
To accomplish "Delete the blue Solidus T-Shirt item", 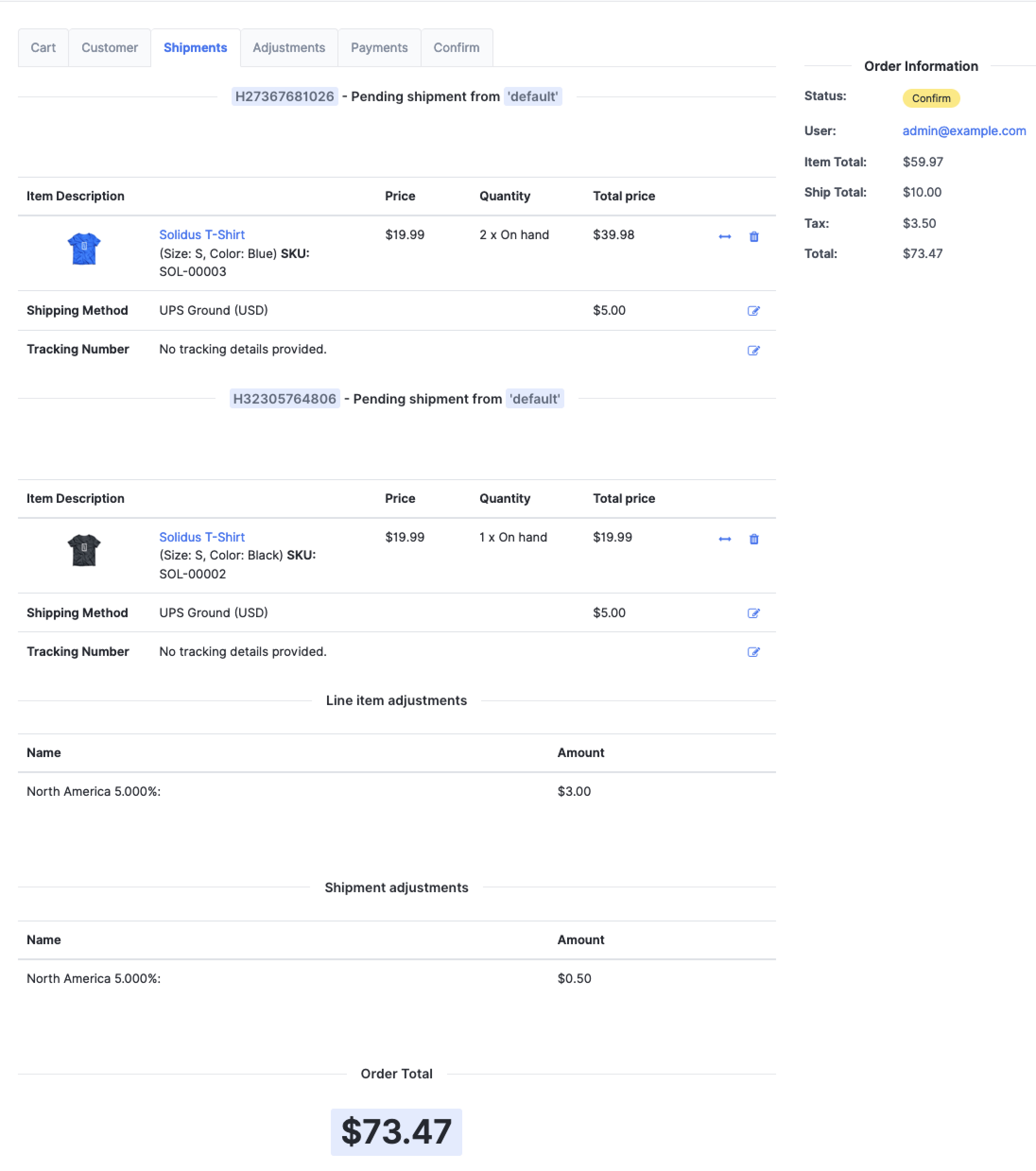I will [x=753, y=237].
